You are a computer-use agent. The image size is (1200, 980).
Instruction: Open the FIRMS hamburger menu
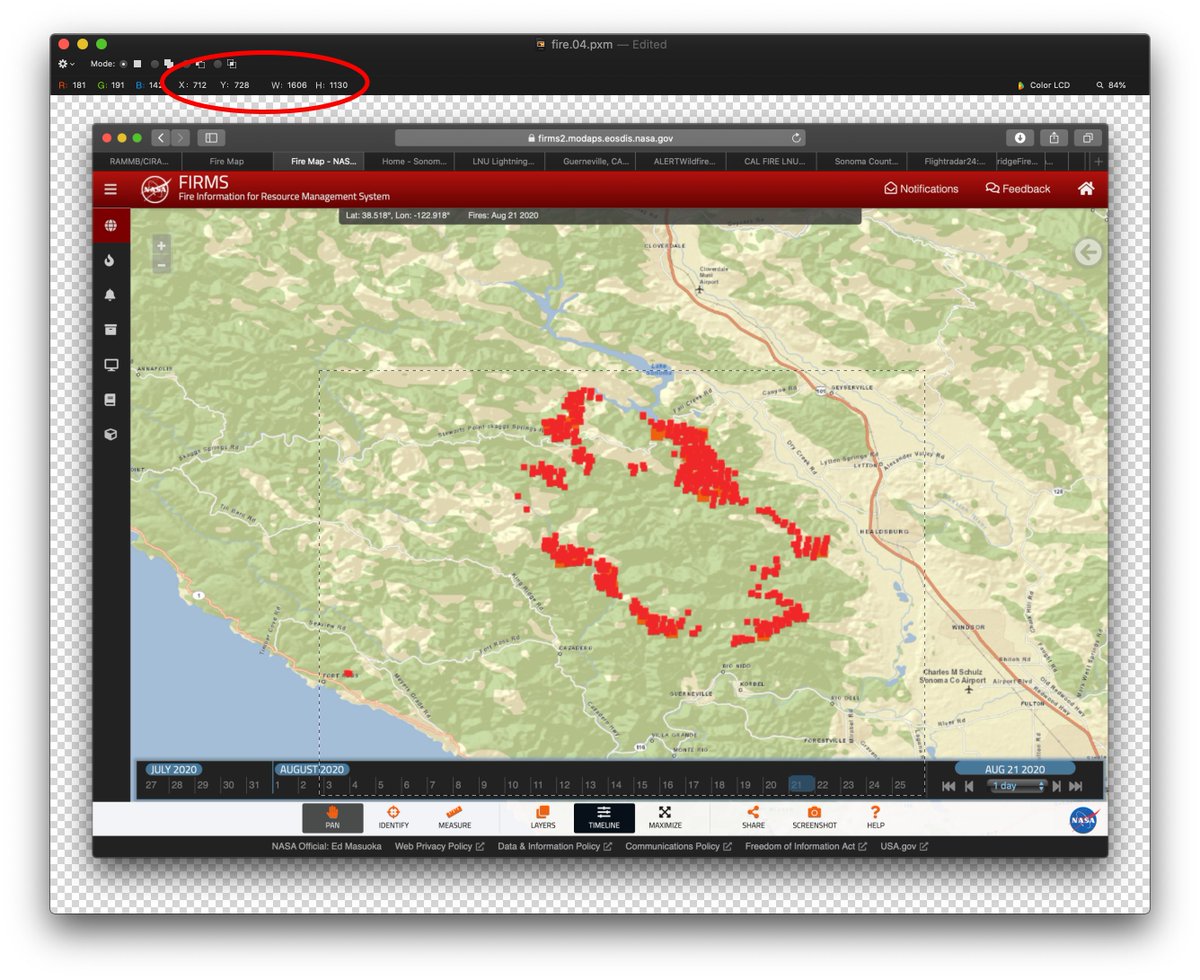coord(110,189)
